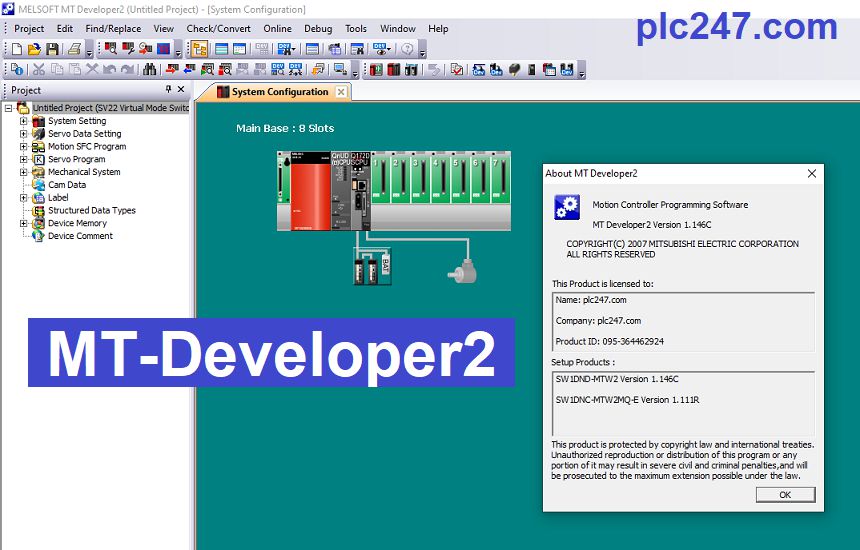860x550 pixels.
Task: Close the Project panel
Action: coord(181,89)
